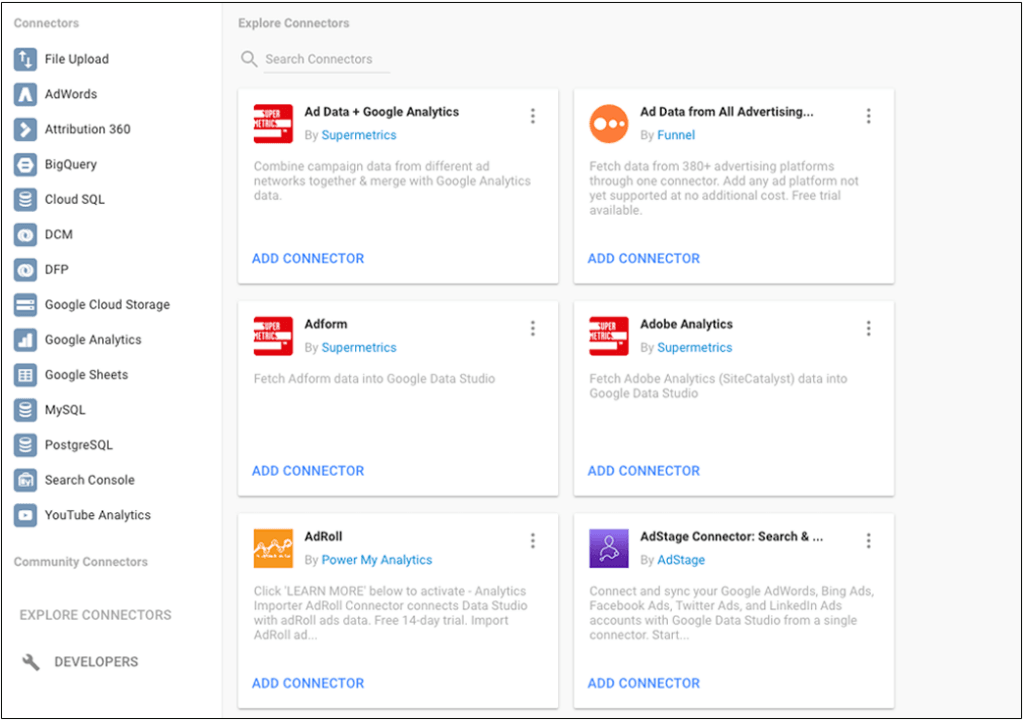Click the MySQL database icon

(25, 410)
